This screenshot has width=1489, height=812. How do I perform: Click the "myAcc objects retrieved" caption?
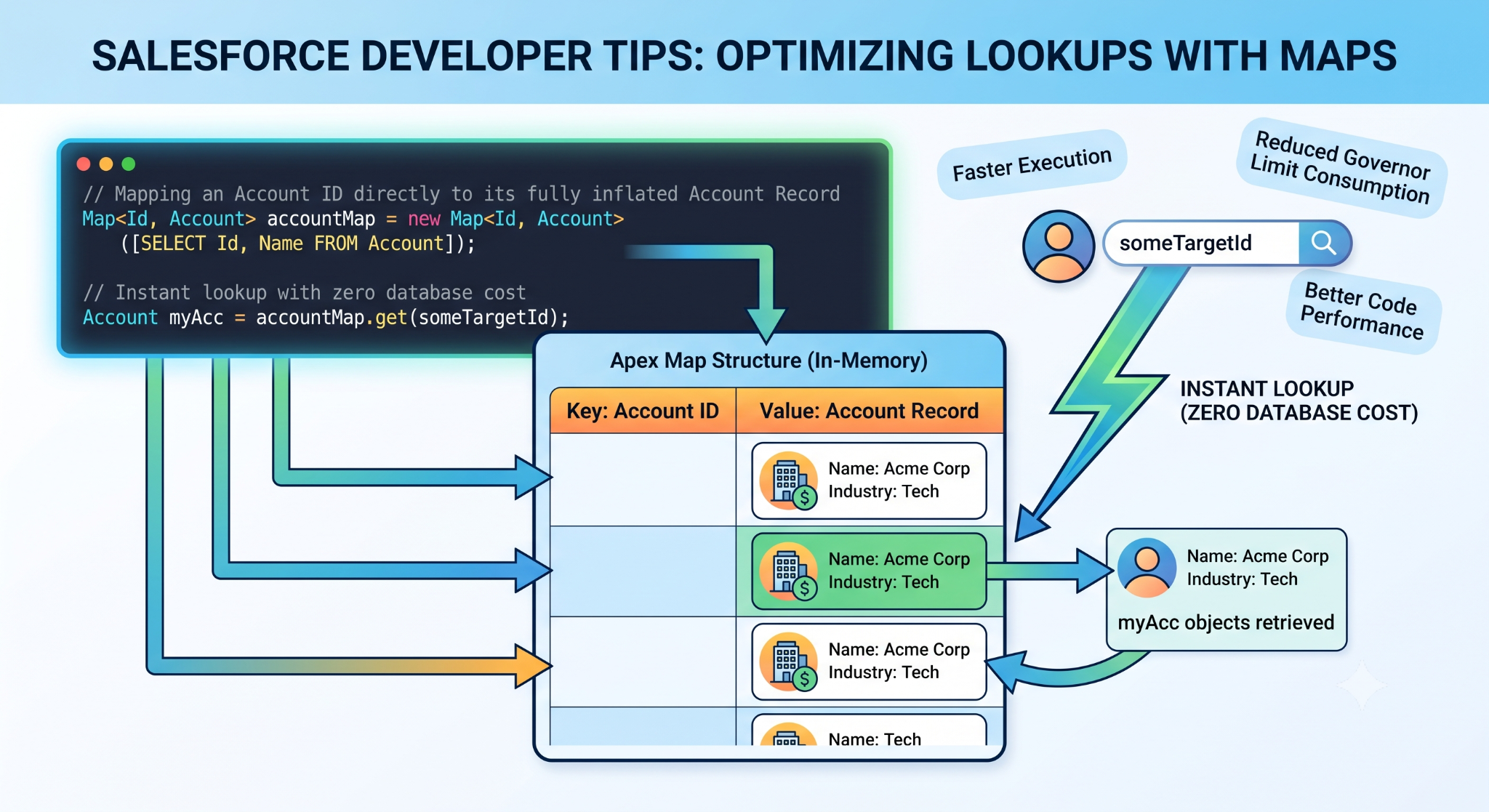pyautogui.click(x=1226, y=622)
